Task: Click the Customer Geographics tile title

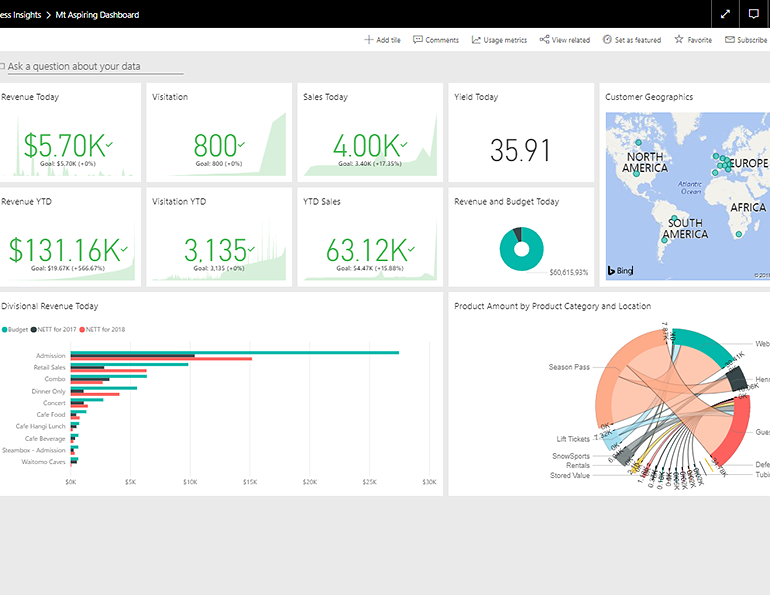Action: 649,97
